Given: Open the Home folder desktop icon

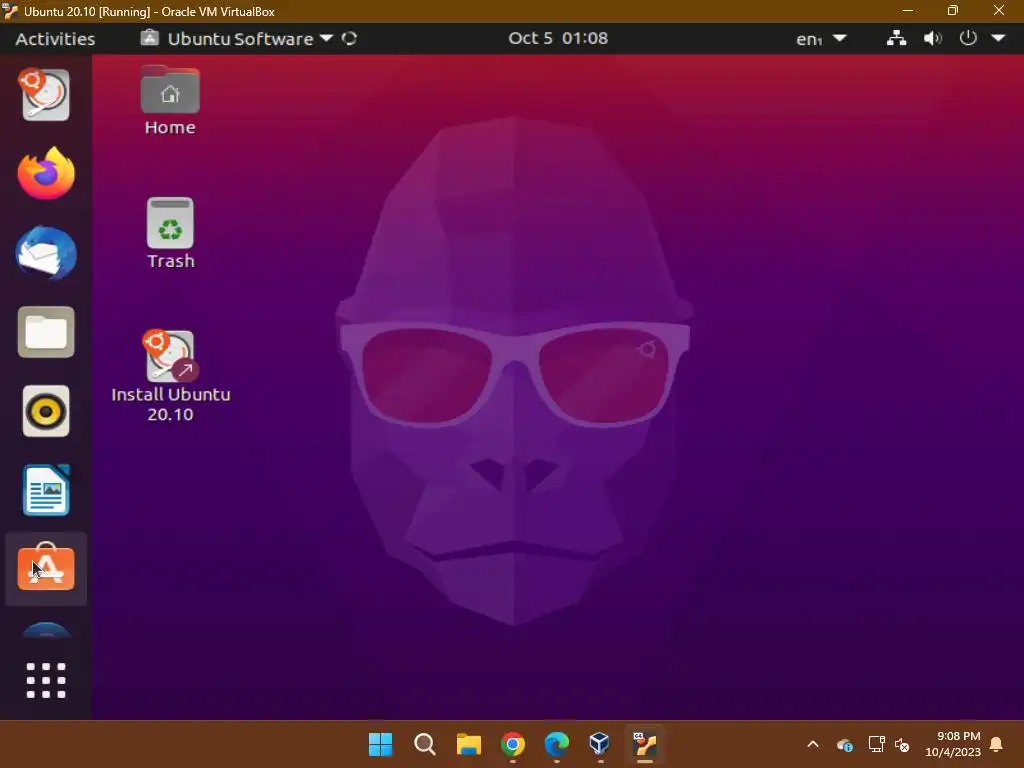Looking at the screenshot, I should (170, 101).
